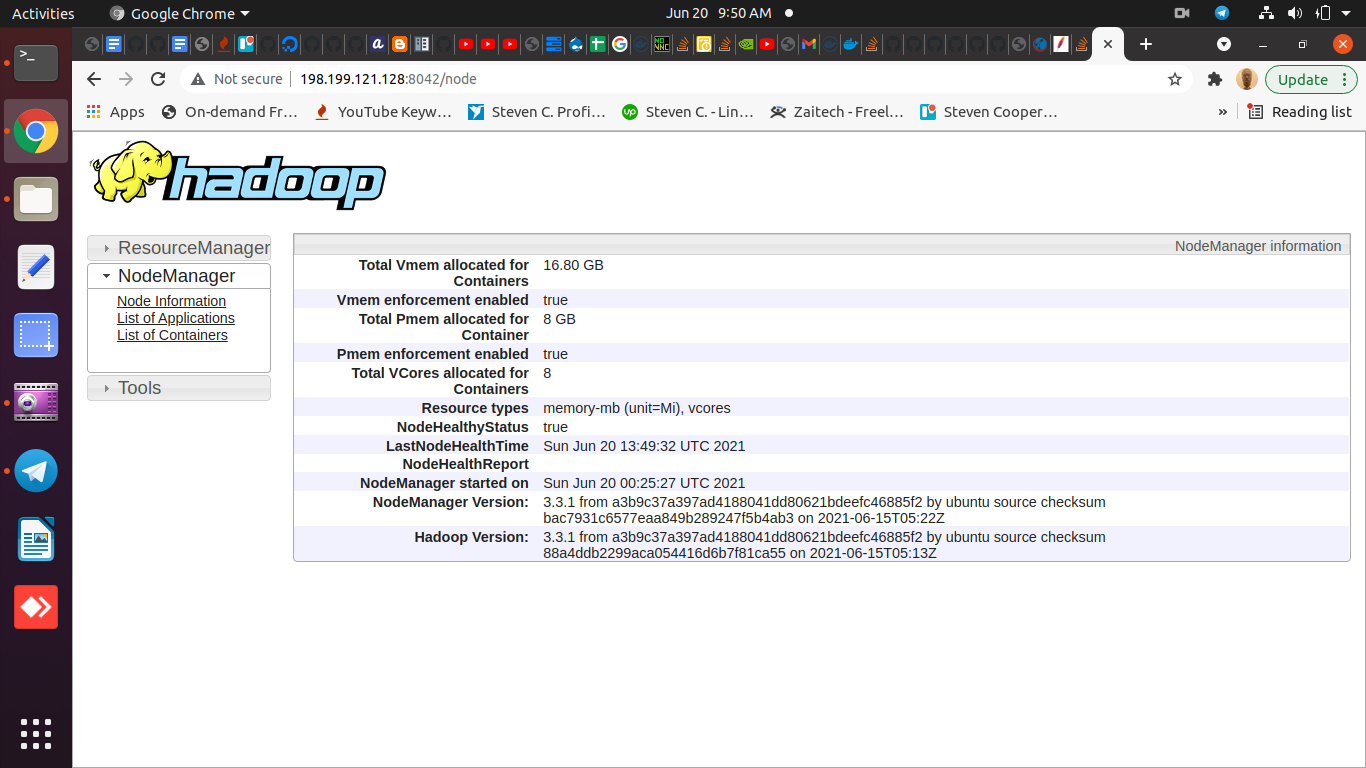Open the Zaitech - Freel… bookmark
Viewport: 1366px width, 768px height.
coord(837,112)
